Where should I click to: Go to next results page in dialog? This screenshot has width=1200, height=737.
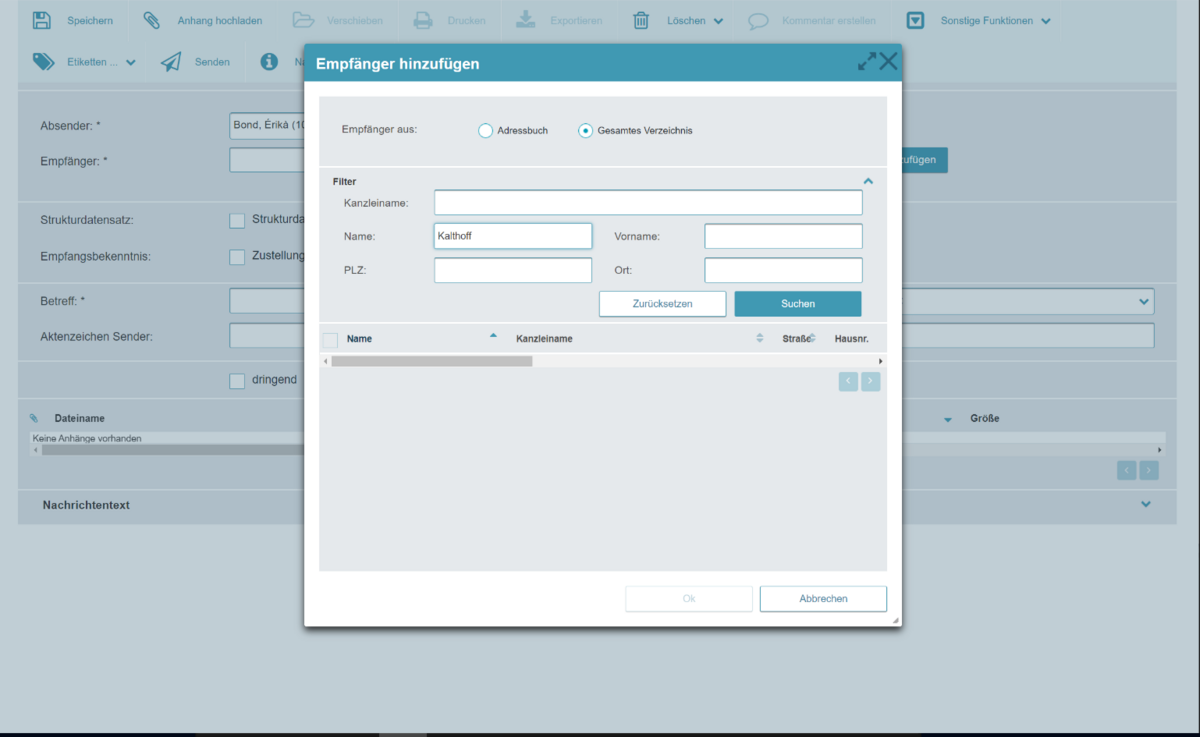(x=870, y=381)
